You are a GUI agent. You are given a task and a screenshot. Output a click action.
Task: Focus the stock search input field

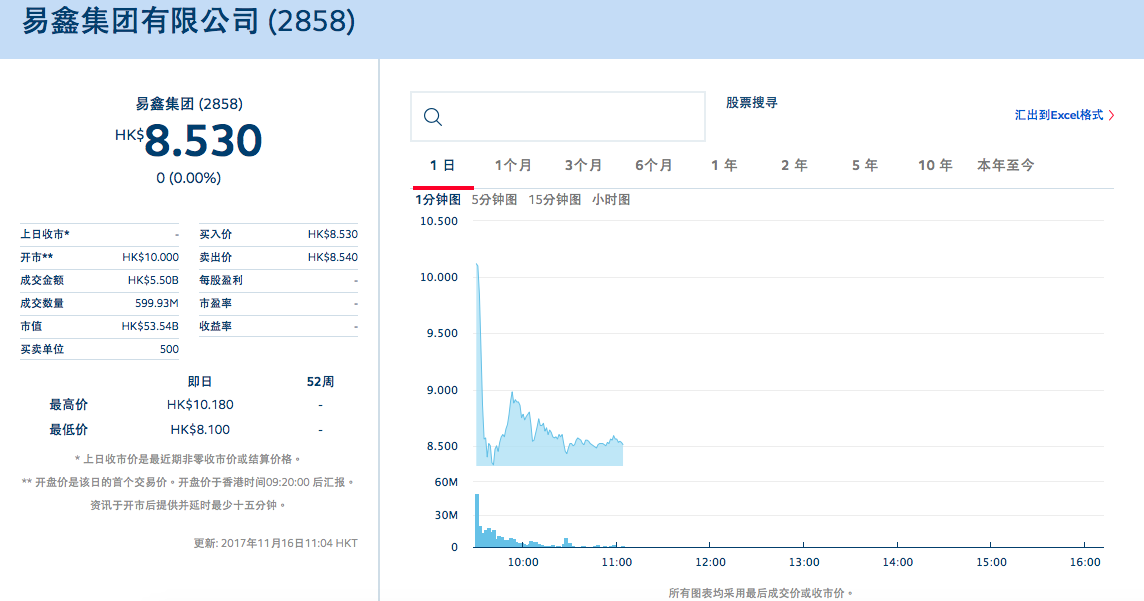pos(558,117)
